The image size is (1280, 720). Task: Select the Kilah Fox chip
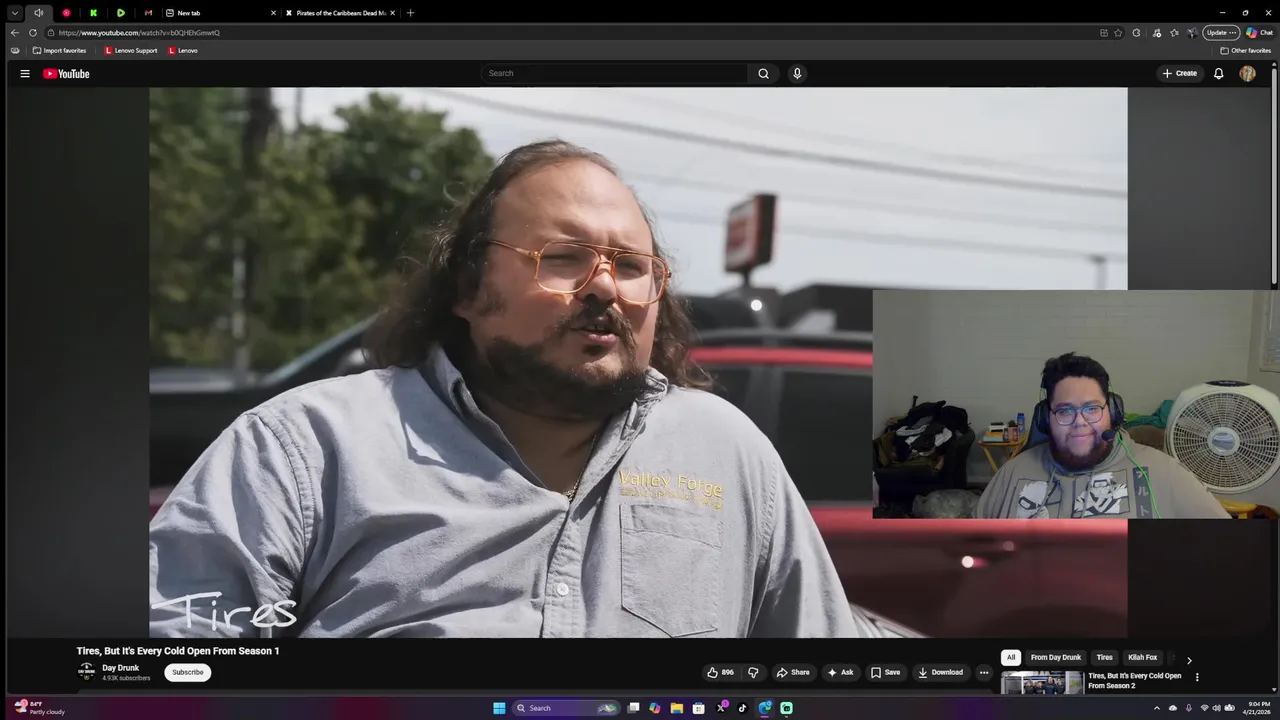[1143, 658]
